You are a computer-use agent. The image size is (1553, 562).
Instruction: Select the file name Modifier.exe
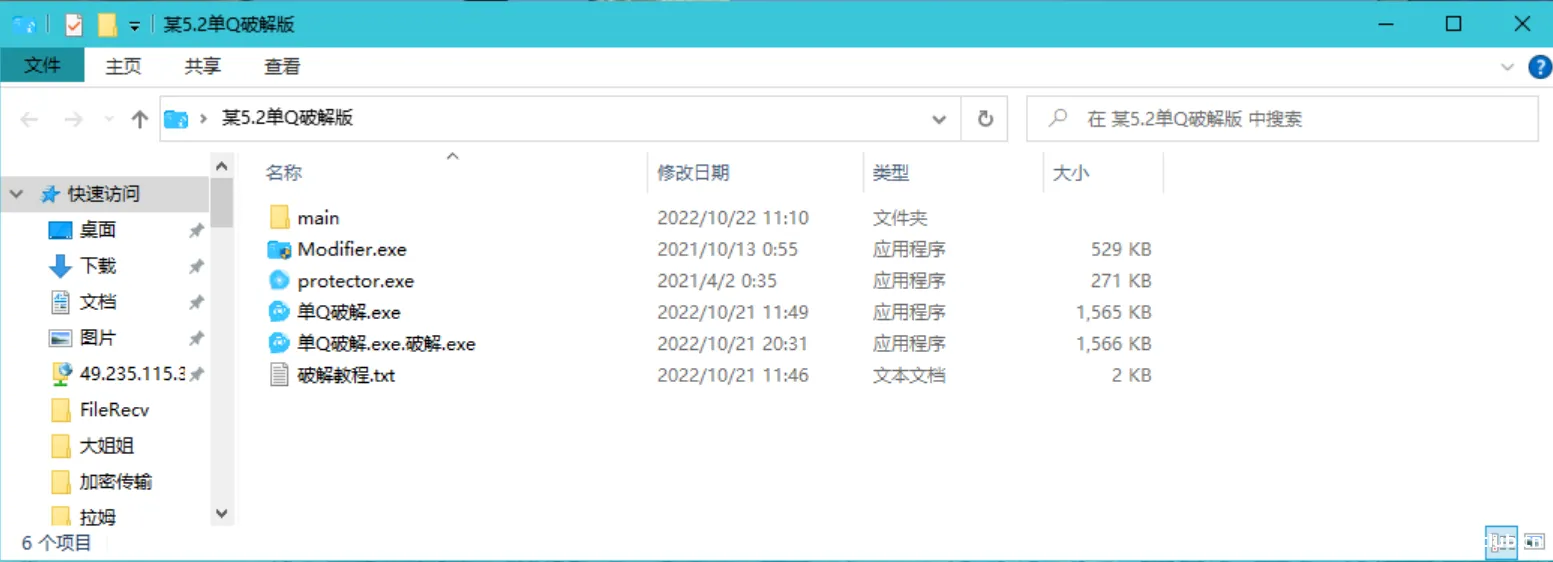click(x=352, y=249)
